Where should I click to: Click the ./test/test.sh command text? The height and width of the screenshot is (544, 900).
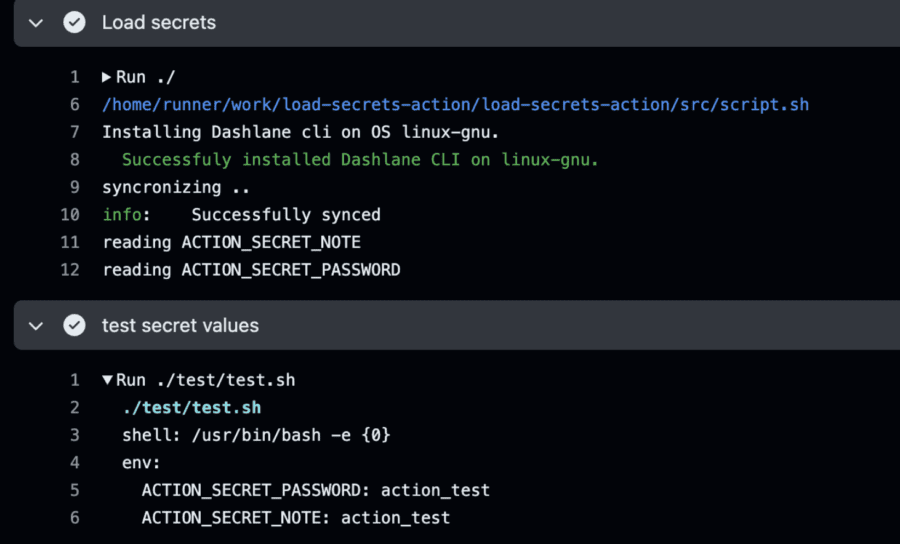(191, 408)
